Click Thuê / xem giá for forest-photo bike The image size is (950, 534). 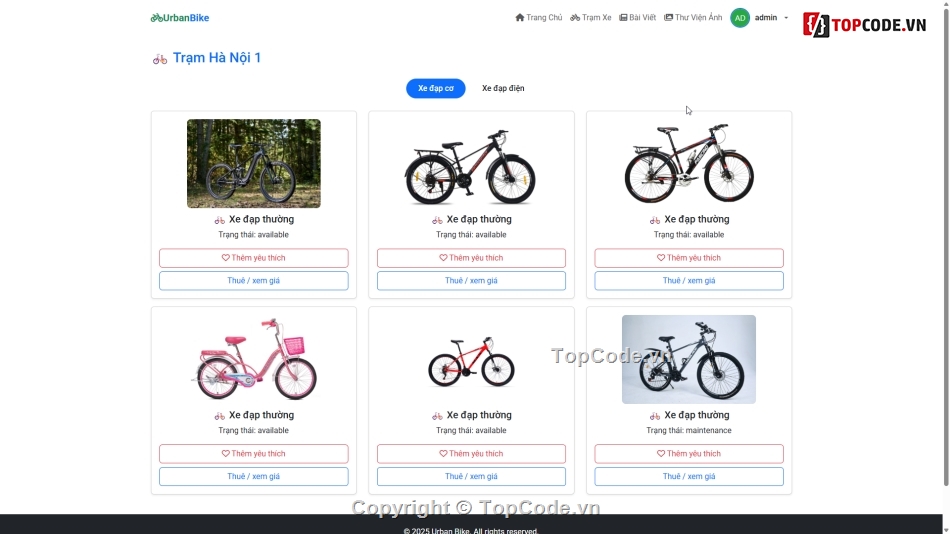click(254, 281)
